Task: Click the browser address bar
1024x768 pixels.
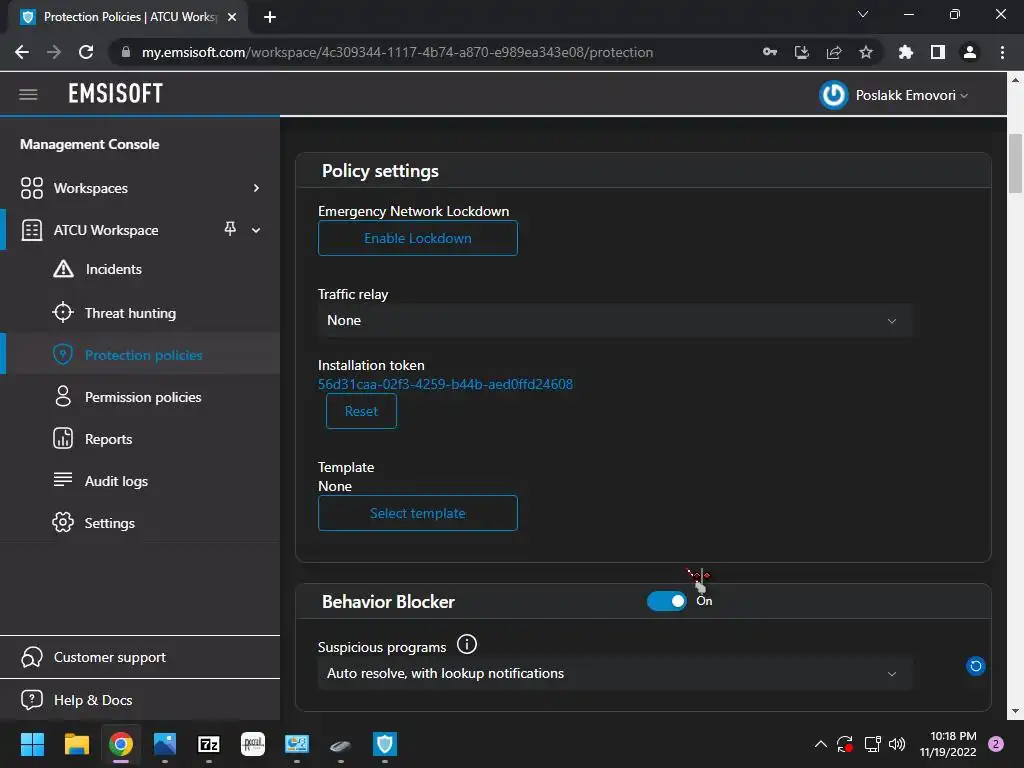Action: 397,52
